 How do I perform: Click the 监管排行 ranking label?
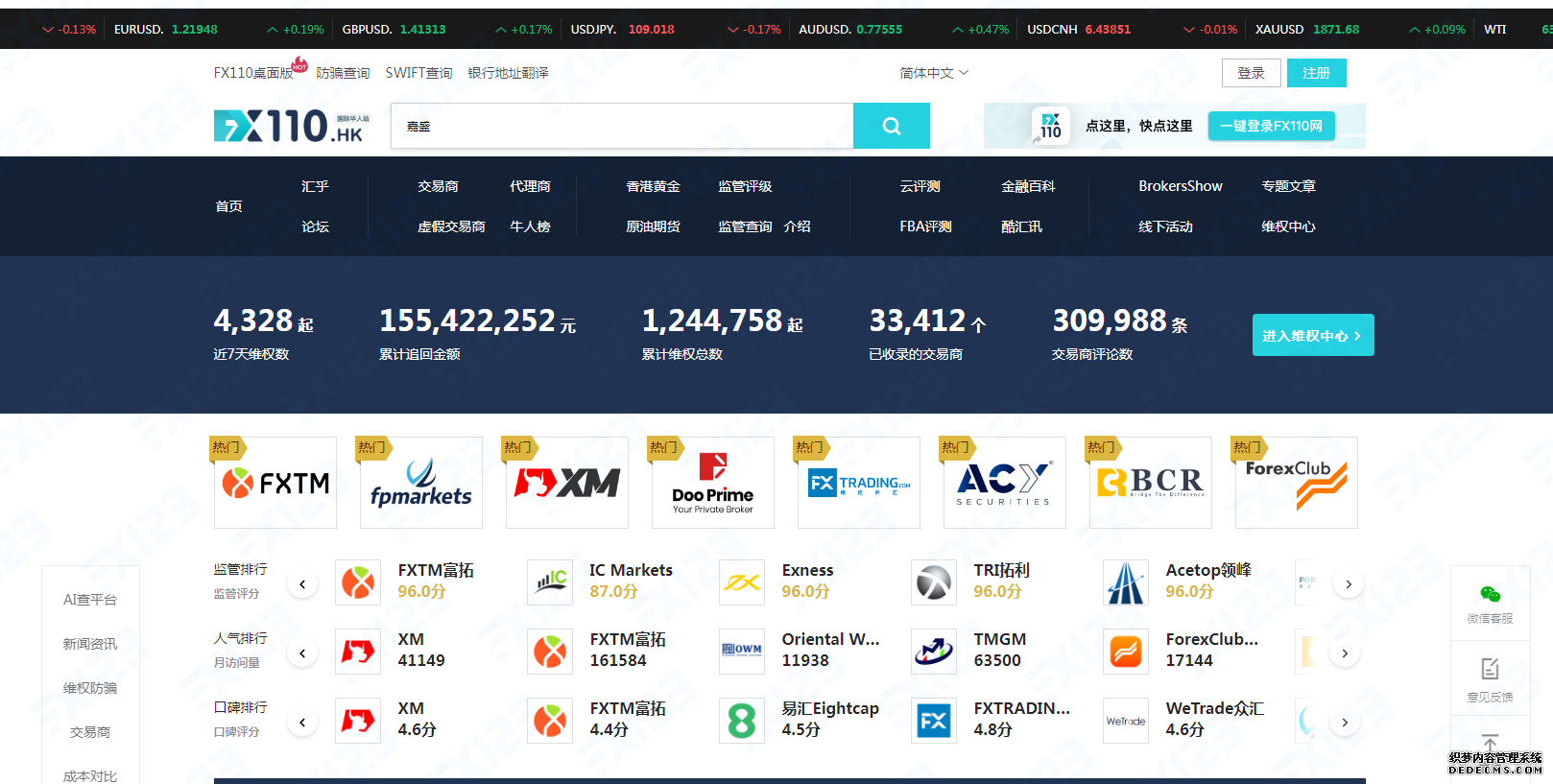(x=240, y=569)
